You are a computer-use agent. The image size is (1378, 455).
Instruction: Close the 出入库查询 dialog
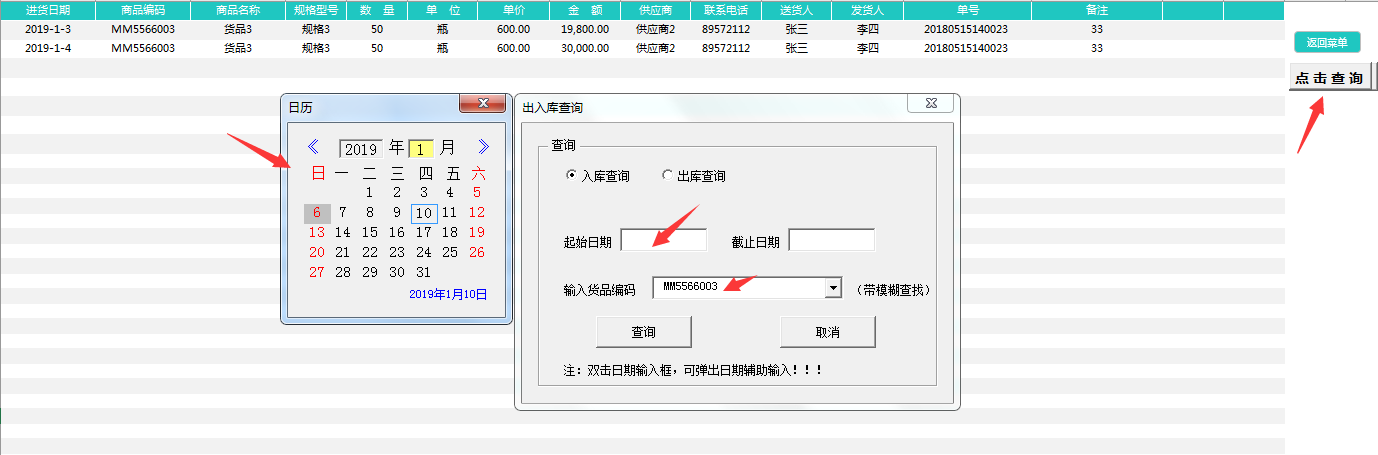click(929, 104)
